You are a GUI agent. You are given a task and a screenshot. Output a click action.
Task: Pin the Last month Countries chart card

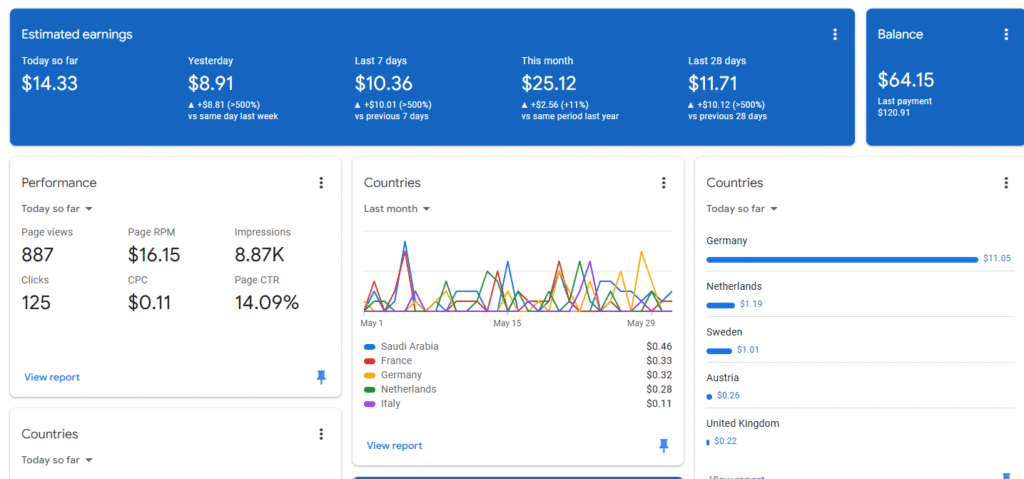pyautogui.click(x=664, y=446)
